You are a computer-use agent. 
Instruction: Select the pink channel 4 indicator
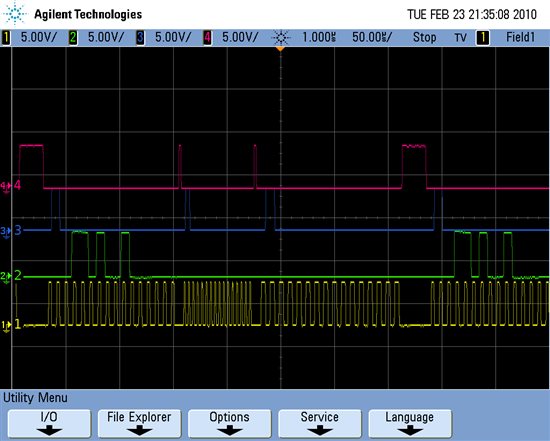click(x=207, y=37)
